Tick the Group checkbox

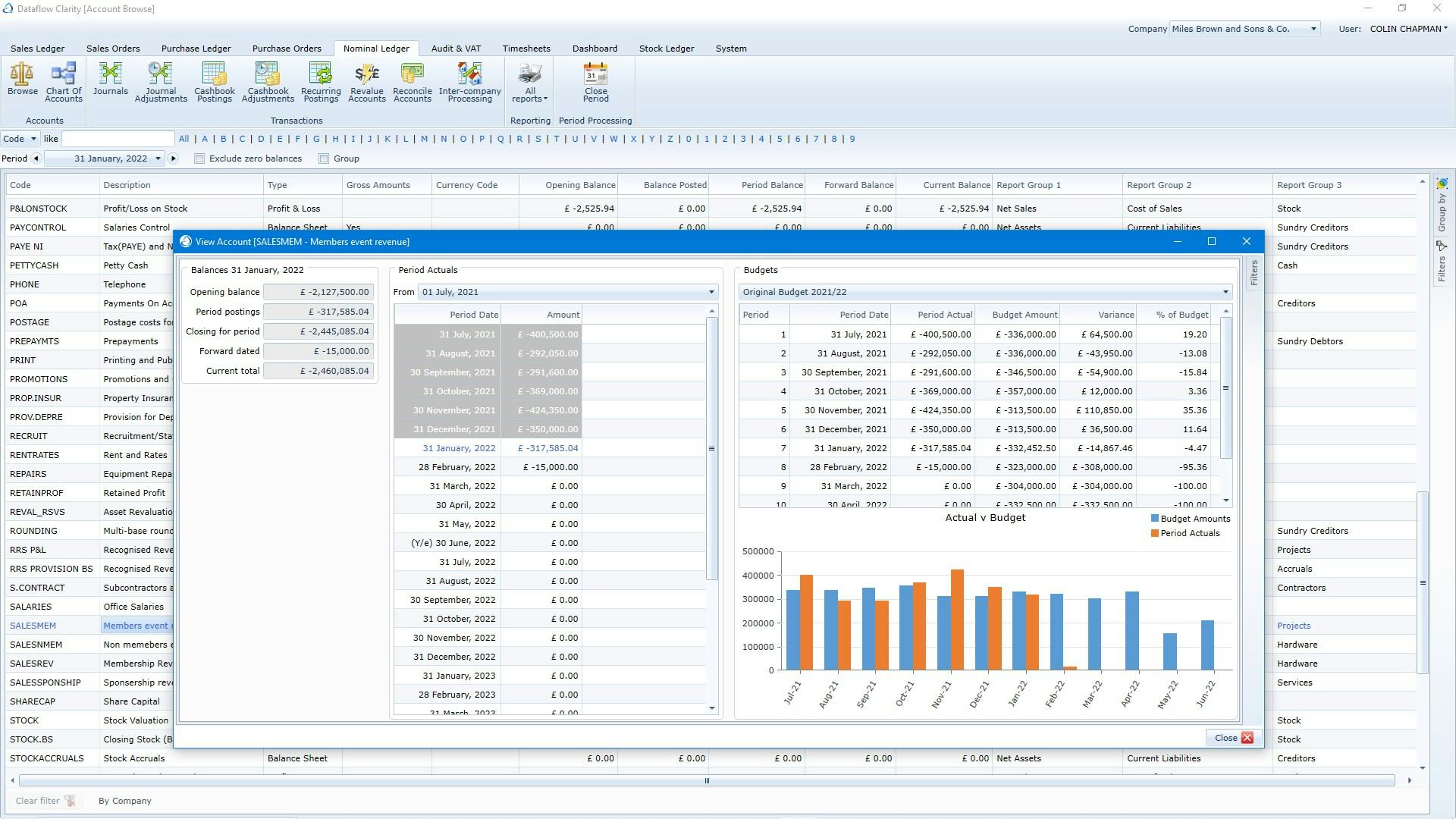324,158
